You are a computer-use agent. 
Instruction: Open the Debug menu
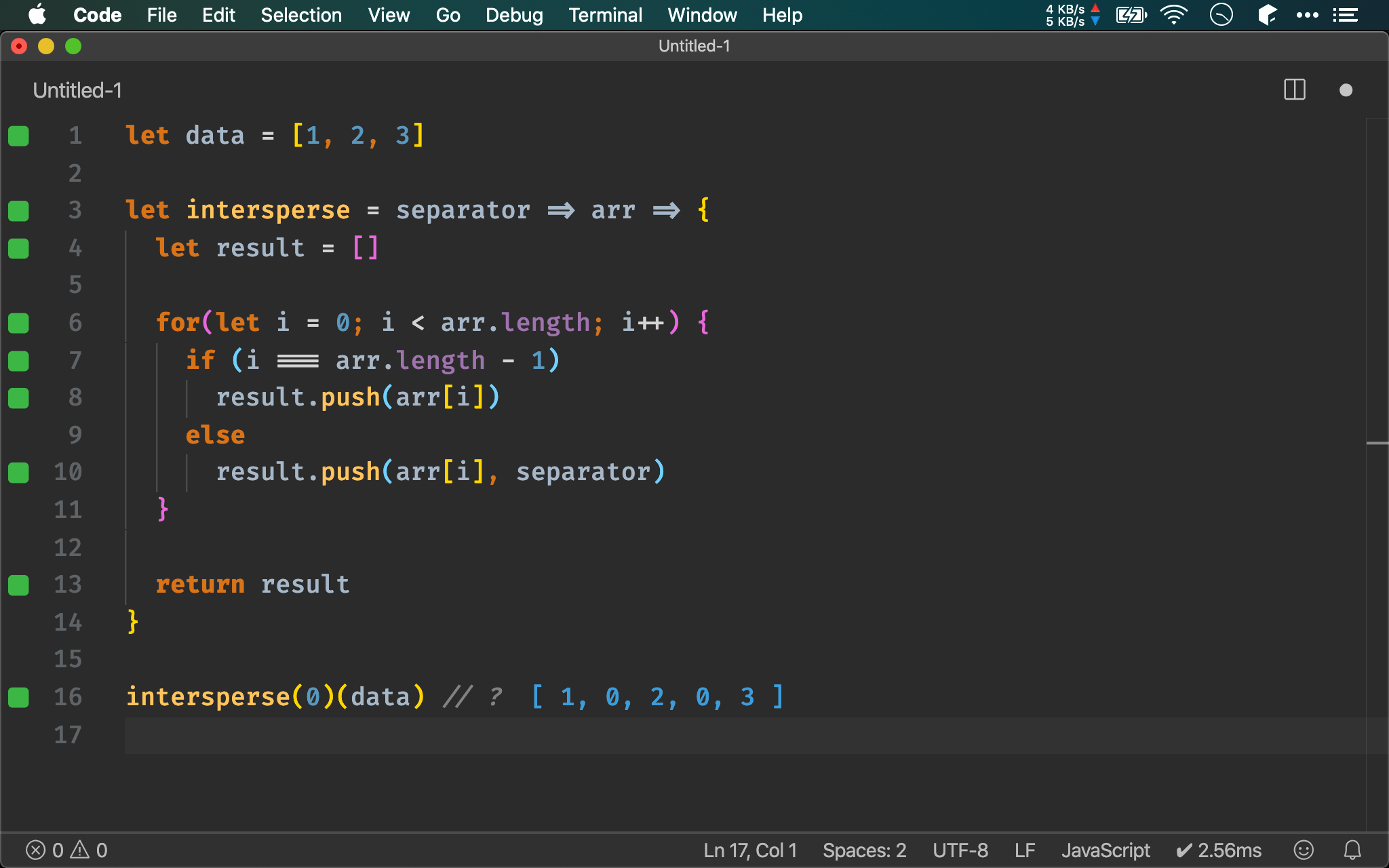click(513, 14)
